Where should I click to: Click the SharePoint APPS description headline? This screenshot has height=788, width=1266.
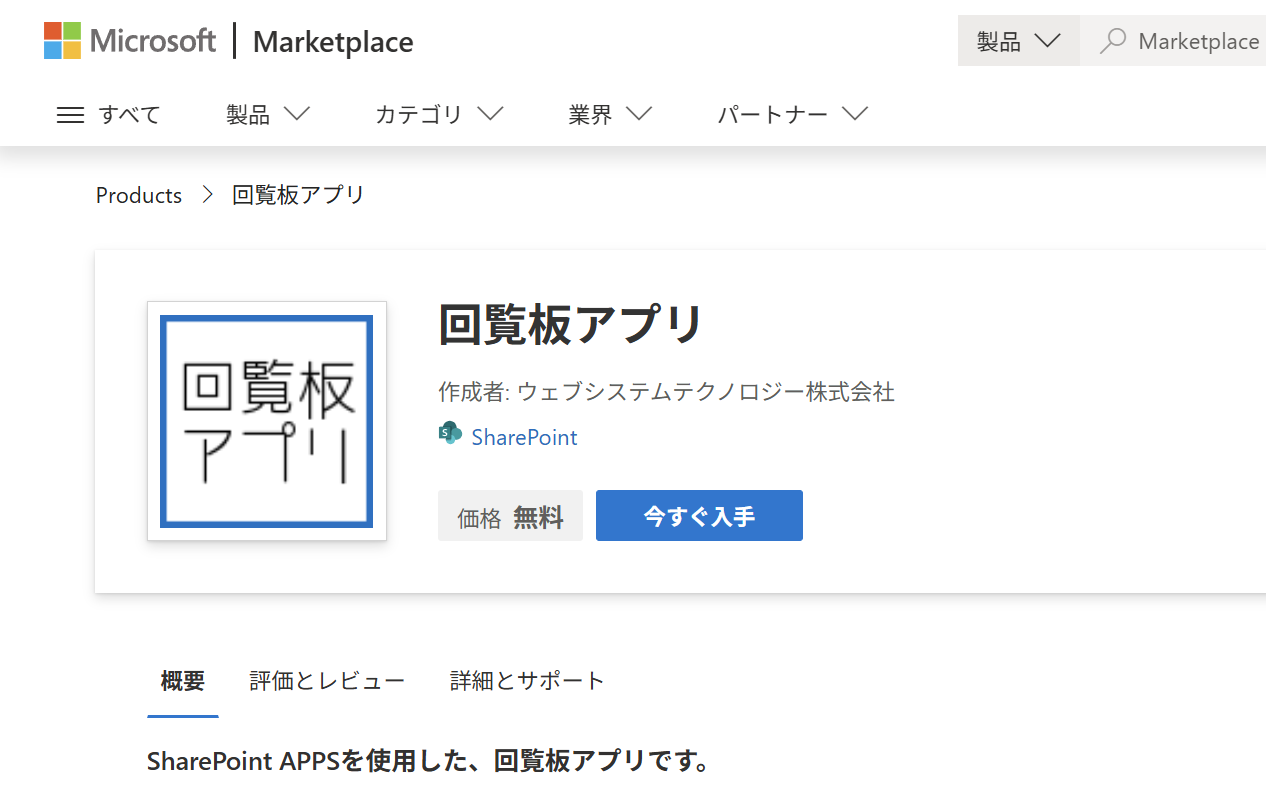pyautogui.click(x=429, y=761)
